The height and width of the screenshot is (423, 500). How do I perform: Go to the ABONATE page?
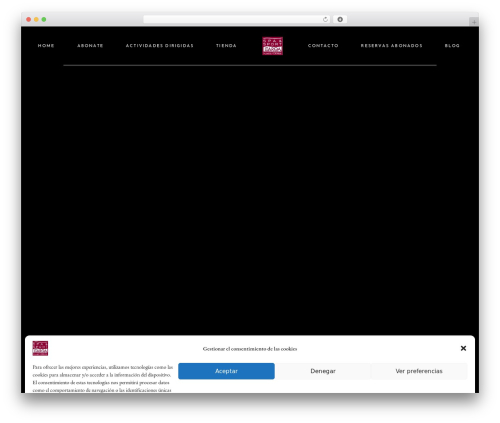90,46
